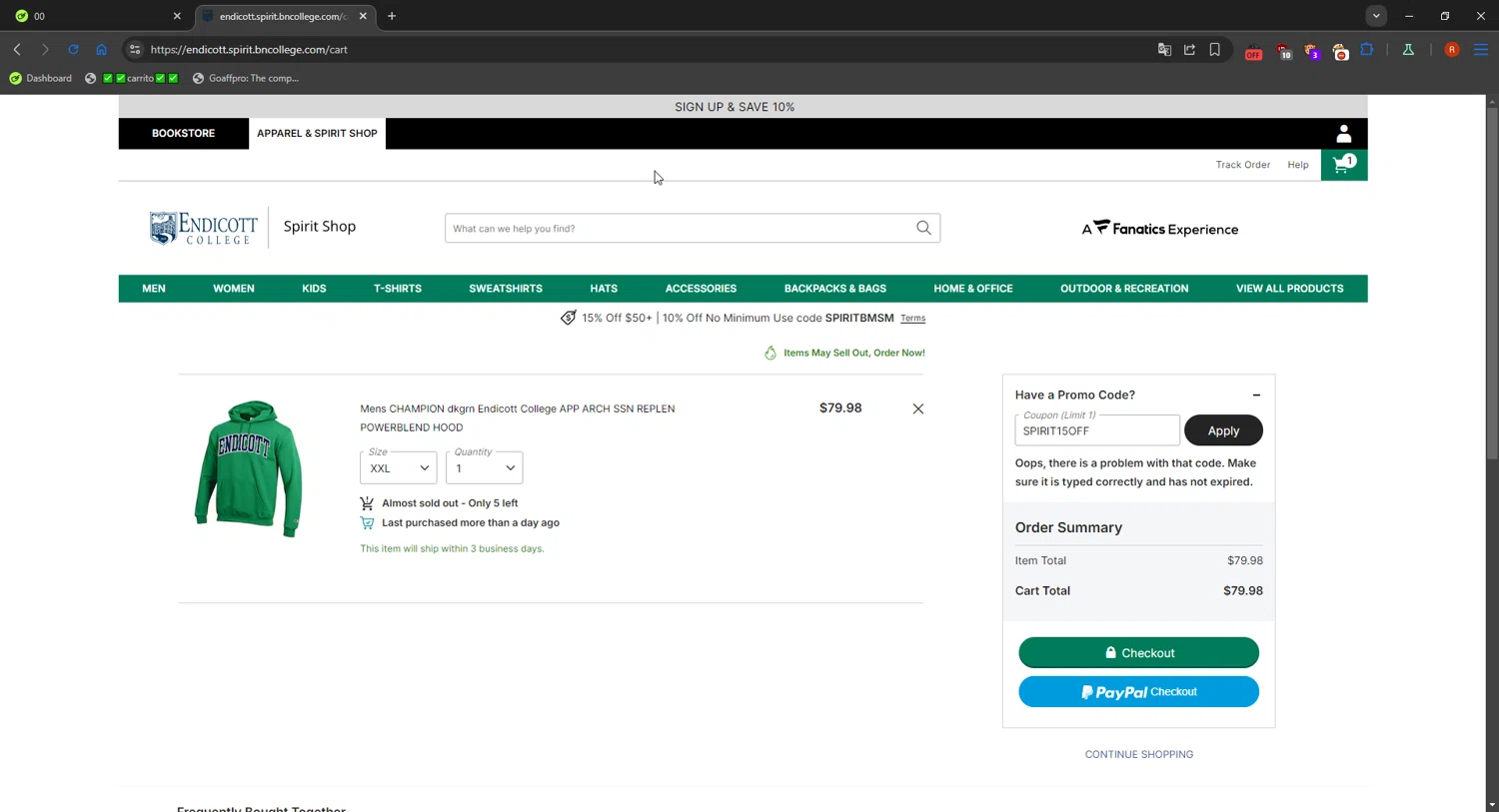Close the endicott.spirit.bncollege.com tab

363,16
